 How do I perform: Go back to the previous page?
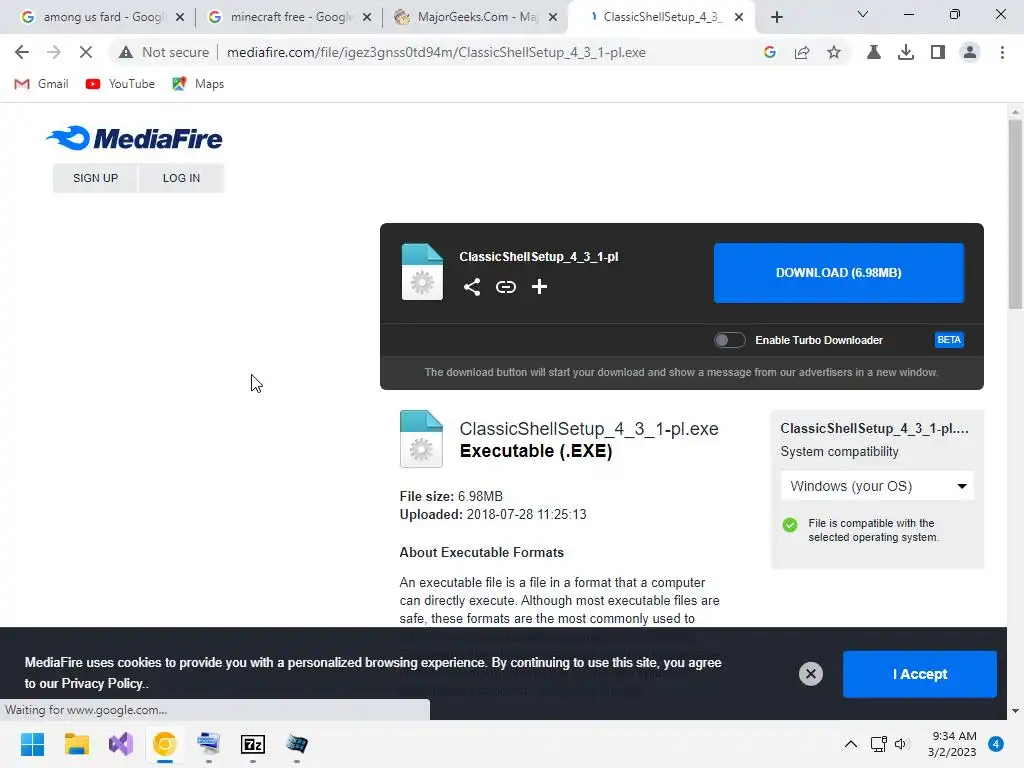[x=22, y=52]
